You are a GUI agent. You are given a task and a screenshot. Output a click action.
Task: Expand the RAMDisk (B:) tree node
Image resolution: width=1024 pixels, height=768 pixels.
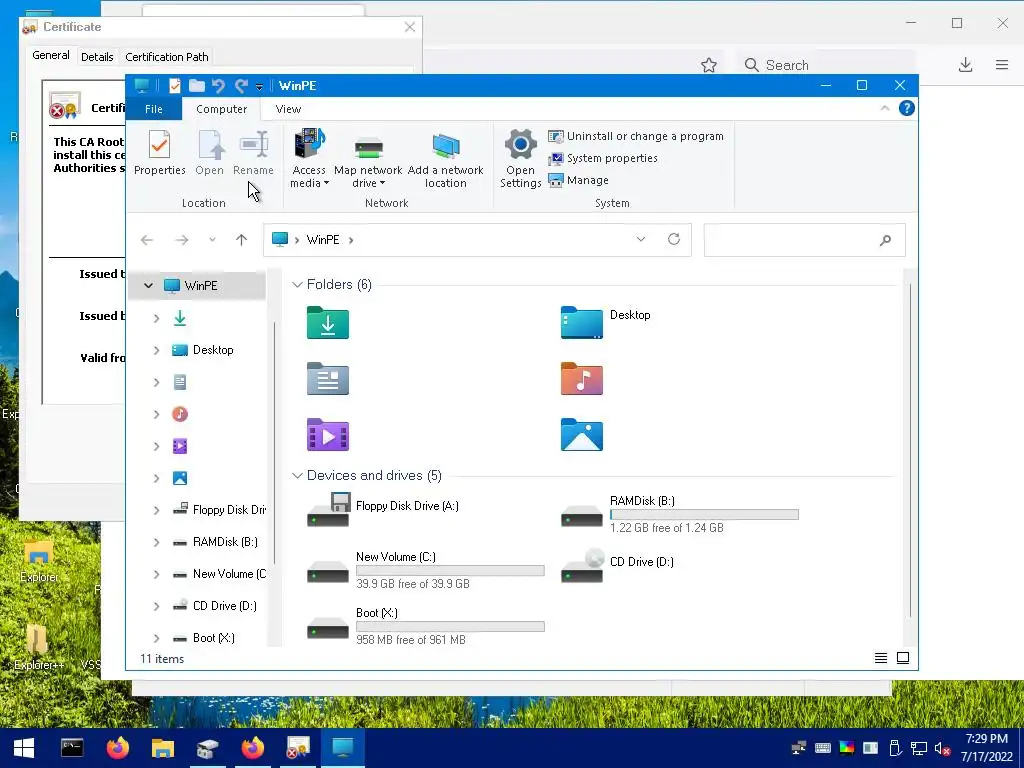point(156,542)
